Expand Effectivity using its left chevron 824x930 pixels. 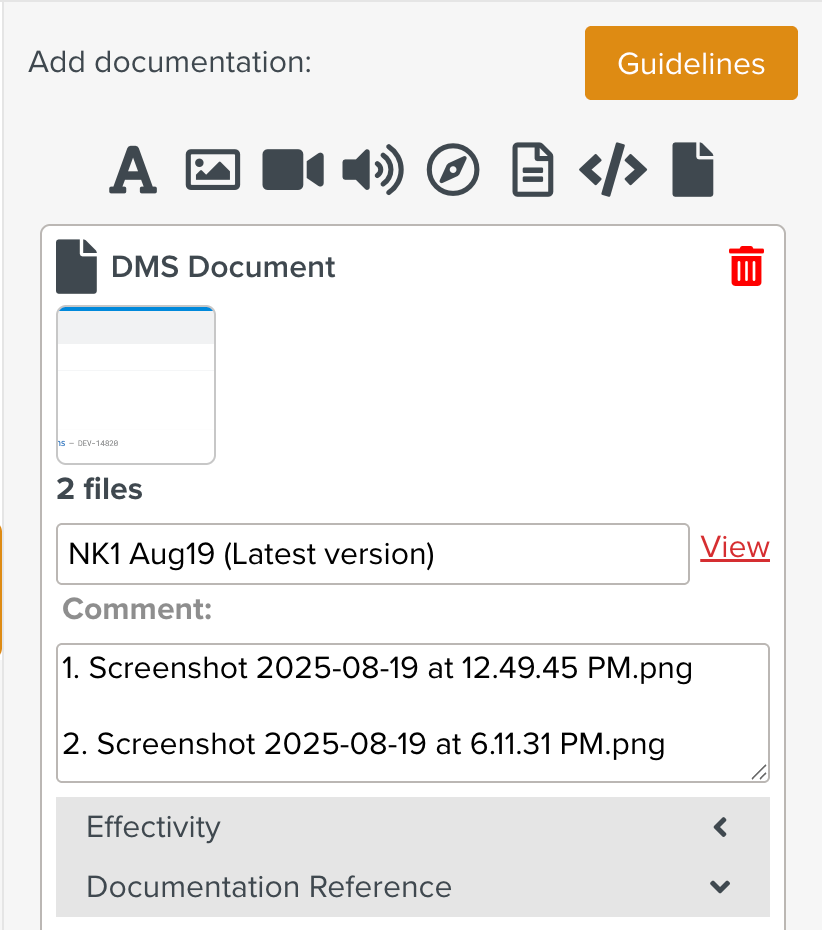(720, 827)
